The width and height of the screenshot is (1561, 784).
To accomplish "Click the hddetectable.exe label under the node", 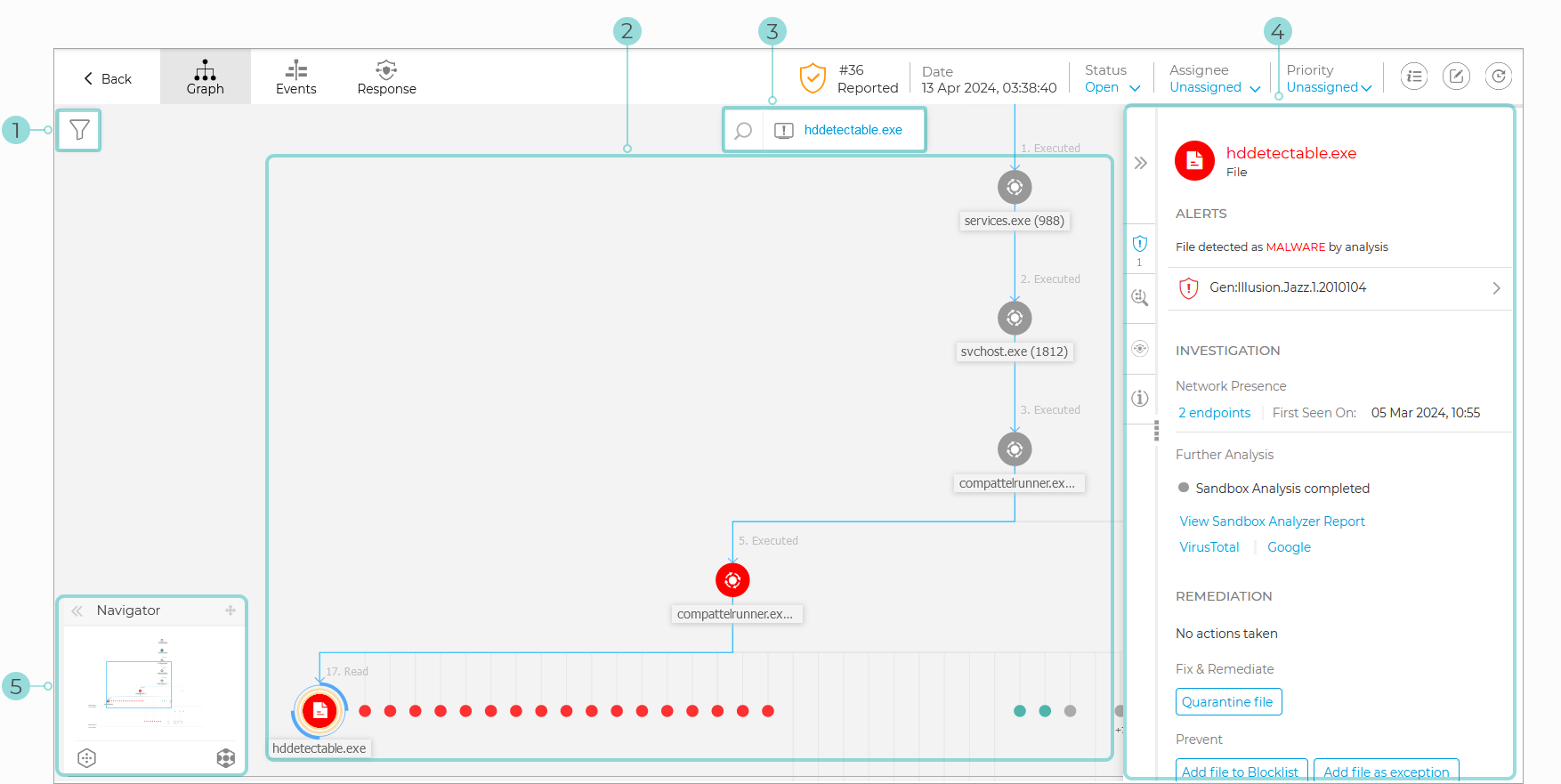I will click(319, 748).
